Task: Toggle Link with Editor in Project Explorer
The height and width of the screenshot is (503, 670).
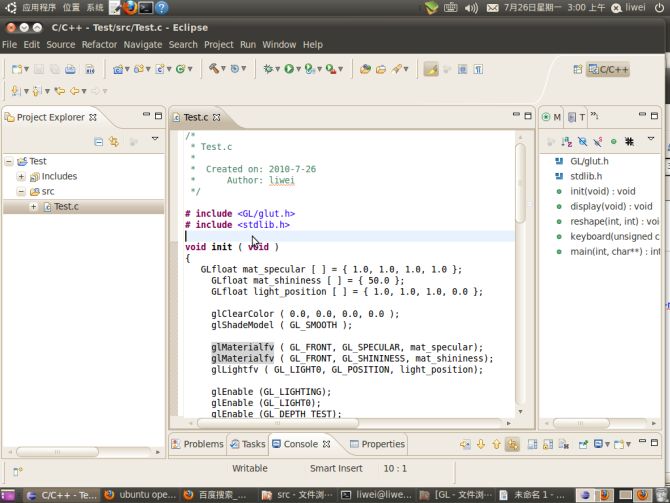Action: pyautogui.click(x=114, y=142)
